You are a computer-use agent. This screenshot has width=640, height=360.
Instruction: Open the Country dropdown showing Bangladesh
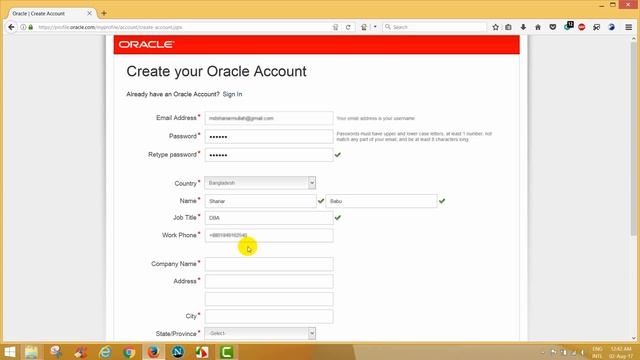point(260,183)
